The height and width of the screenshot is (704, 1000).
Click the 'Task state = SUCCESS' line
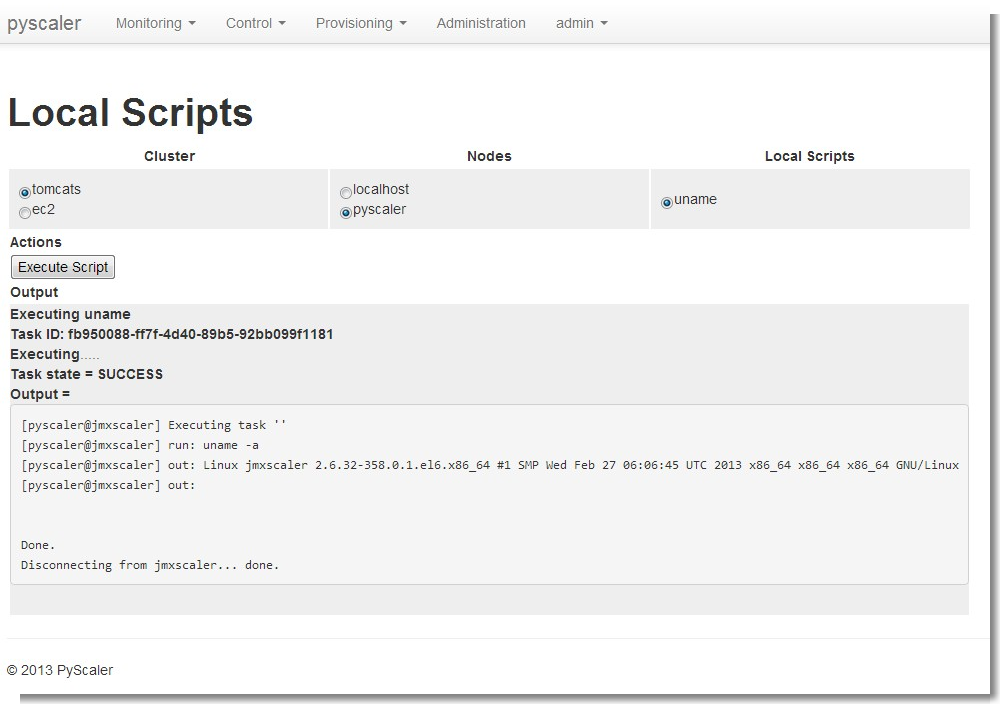(87, 374)
